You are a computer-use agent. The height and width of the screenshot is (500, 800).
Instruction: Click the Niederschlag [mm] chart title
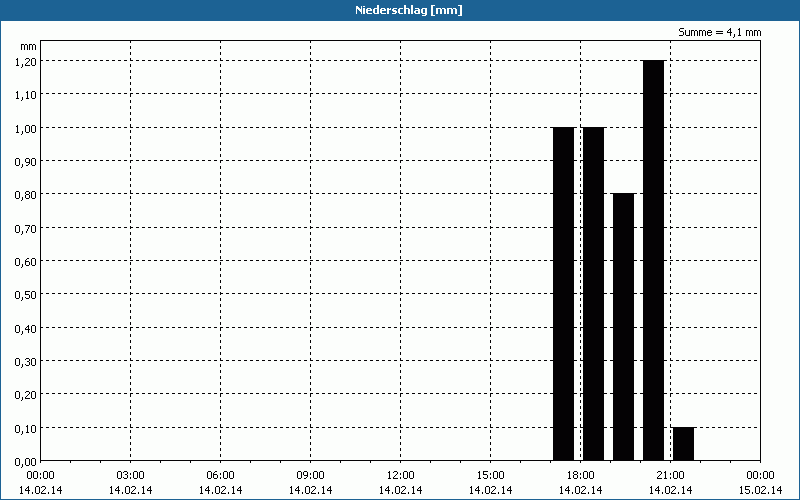coord(409,10)
